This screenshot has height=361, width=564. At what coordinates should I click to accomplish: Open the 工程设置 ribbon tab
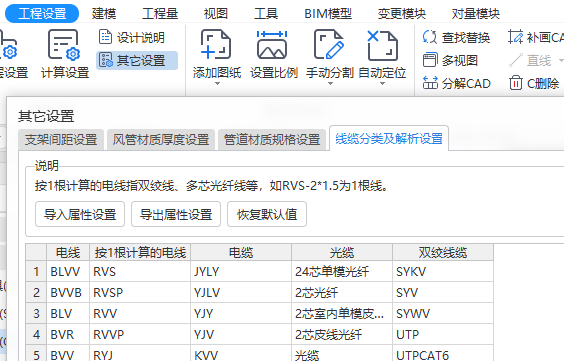42,14
